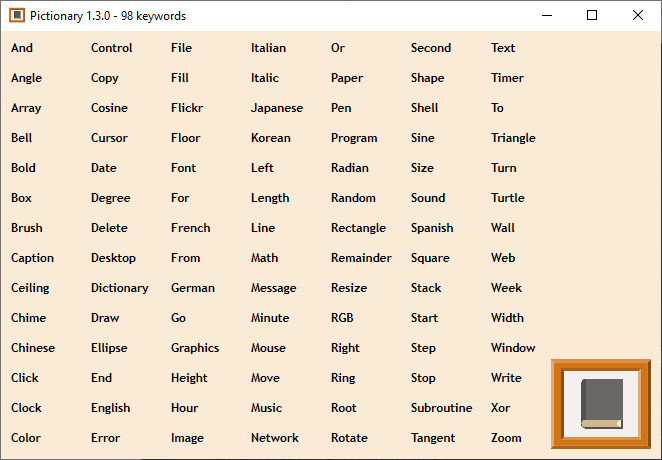
Task: Select the 'German' keyword
Action: (x=193, y=288)
